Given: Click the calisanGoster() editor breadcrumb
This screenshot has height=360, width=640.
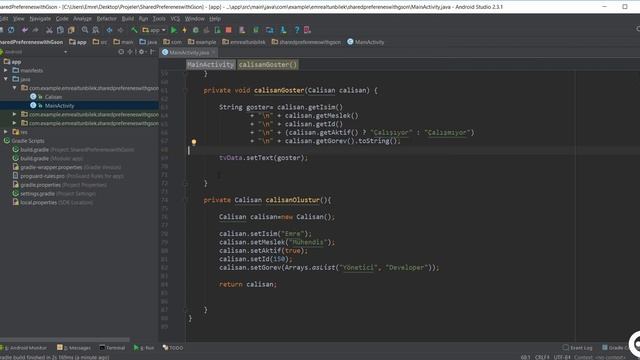Looking at the screenshot, I should coord(268,64).
